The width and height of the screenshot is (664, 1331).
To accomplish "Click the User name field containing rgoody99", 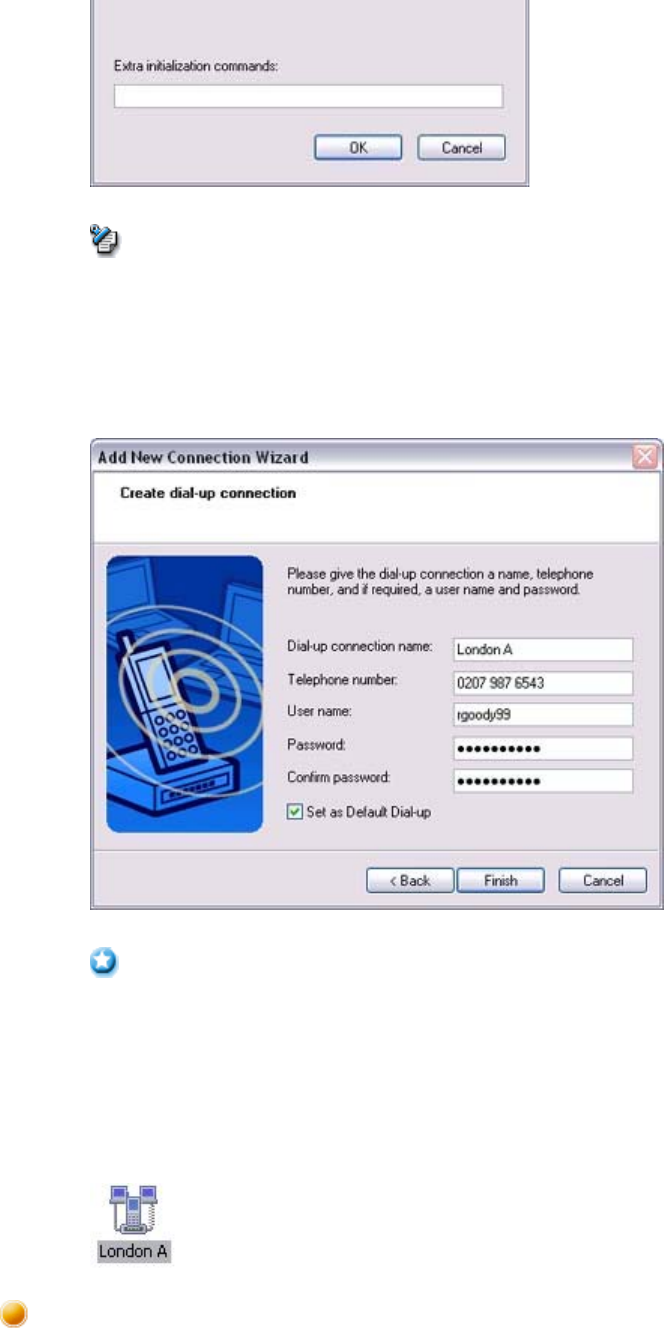I will (x=543, y=715).
